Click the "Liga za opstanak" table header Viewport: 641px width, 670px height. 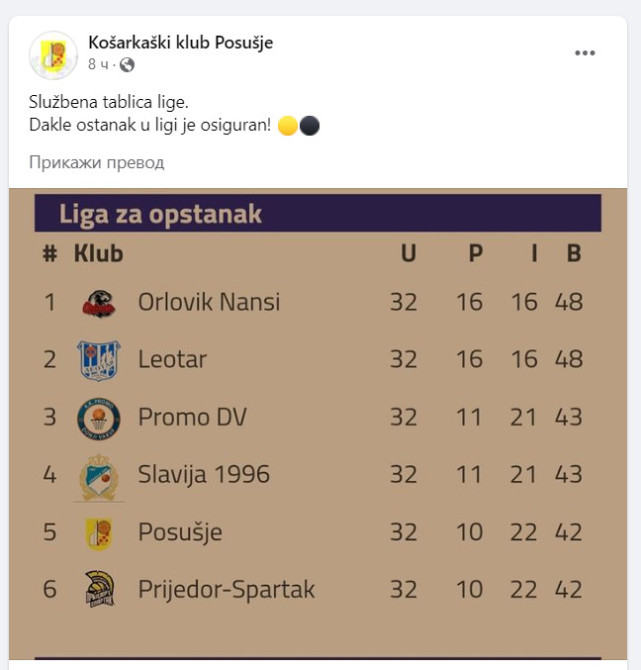160,213
